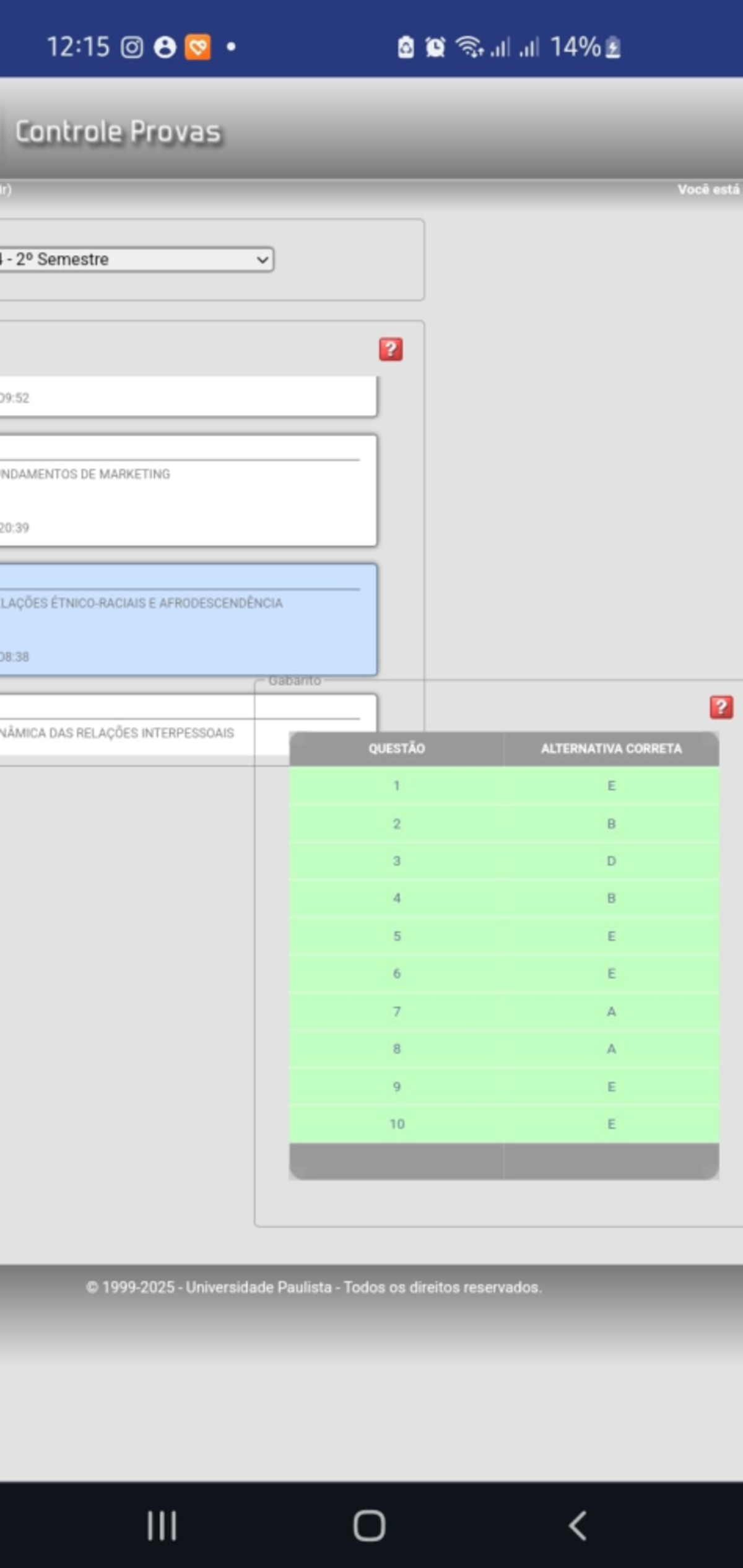The width and height of the screenshot is (743, 1568).
Task: Open the 2º Semestre dropdown
Action: [x=136, y=259]
